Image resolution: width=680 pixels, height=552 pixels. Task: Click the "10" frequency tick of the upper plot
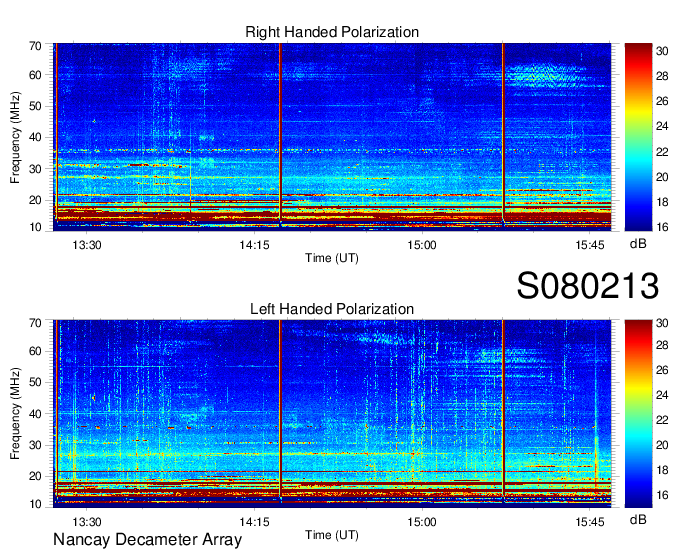click(x=35, y=227)
